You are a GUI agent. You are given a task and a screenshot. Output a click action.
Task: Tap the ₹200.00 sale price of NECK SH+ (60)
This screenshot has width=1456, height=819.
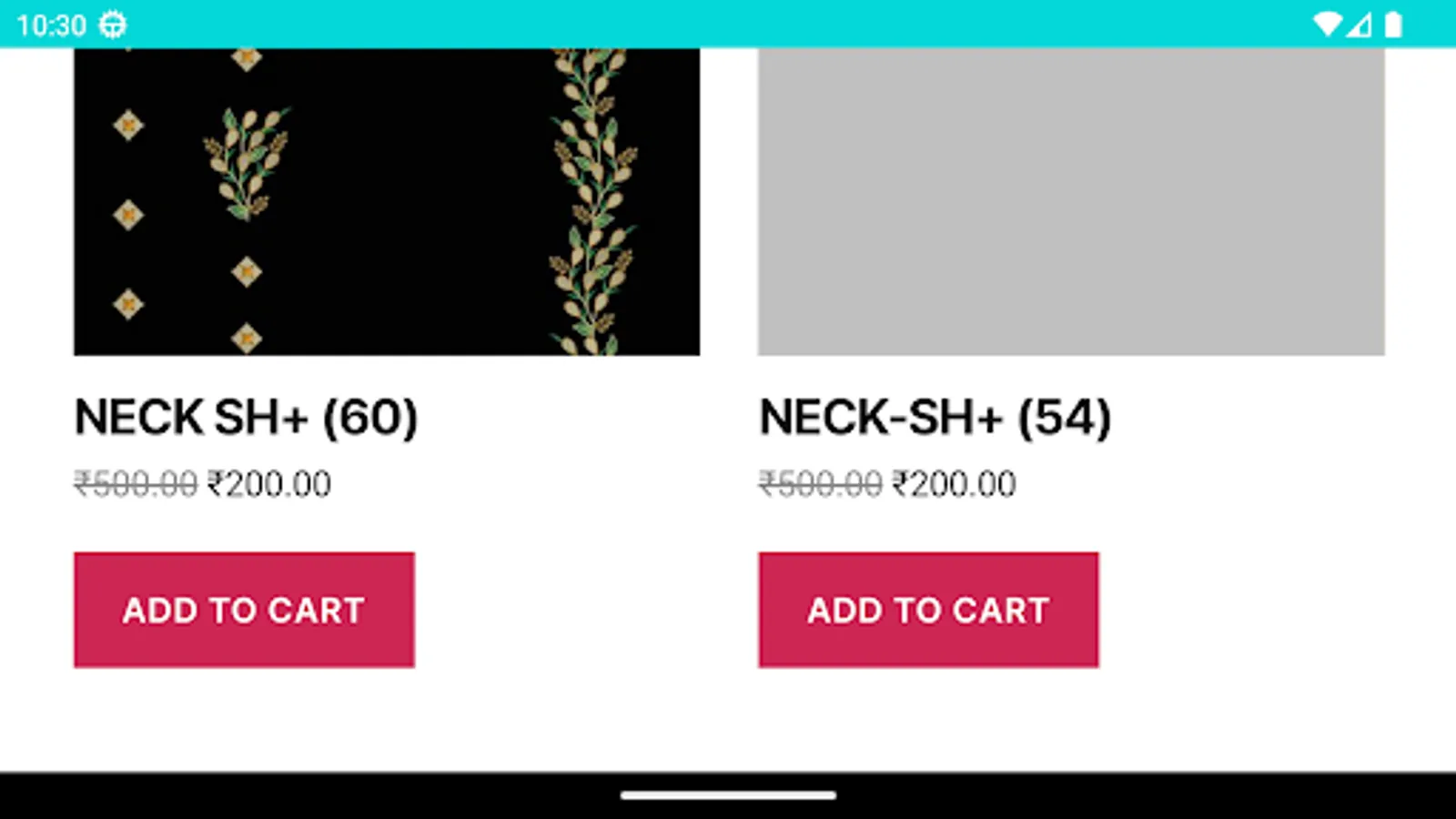point(269,484)
